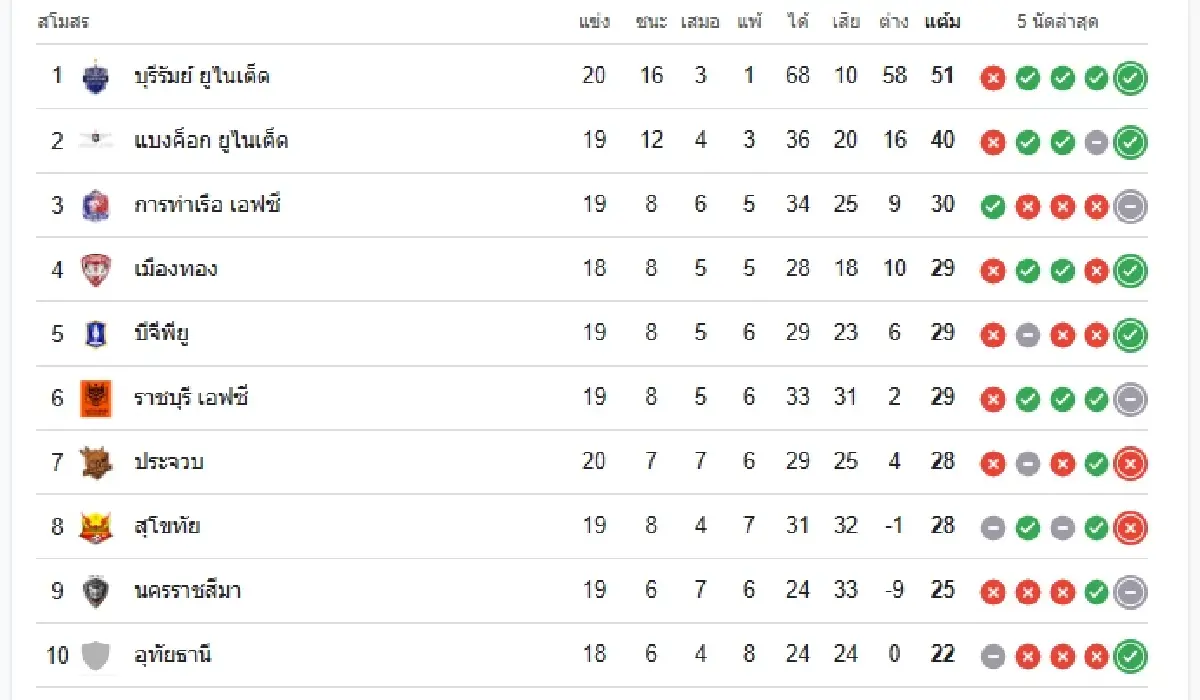Click the Prachuap (ประจวบ) club logo
The image size is (1200, 700).
click(95, 462)
